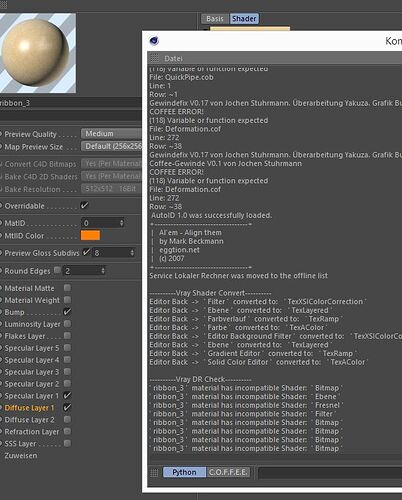Click the MatID value field
This screenshot has height=500, width=402.
(x=100, y=223)
